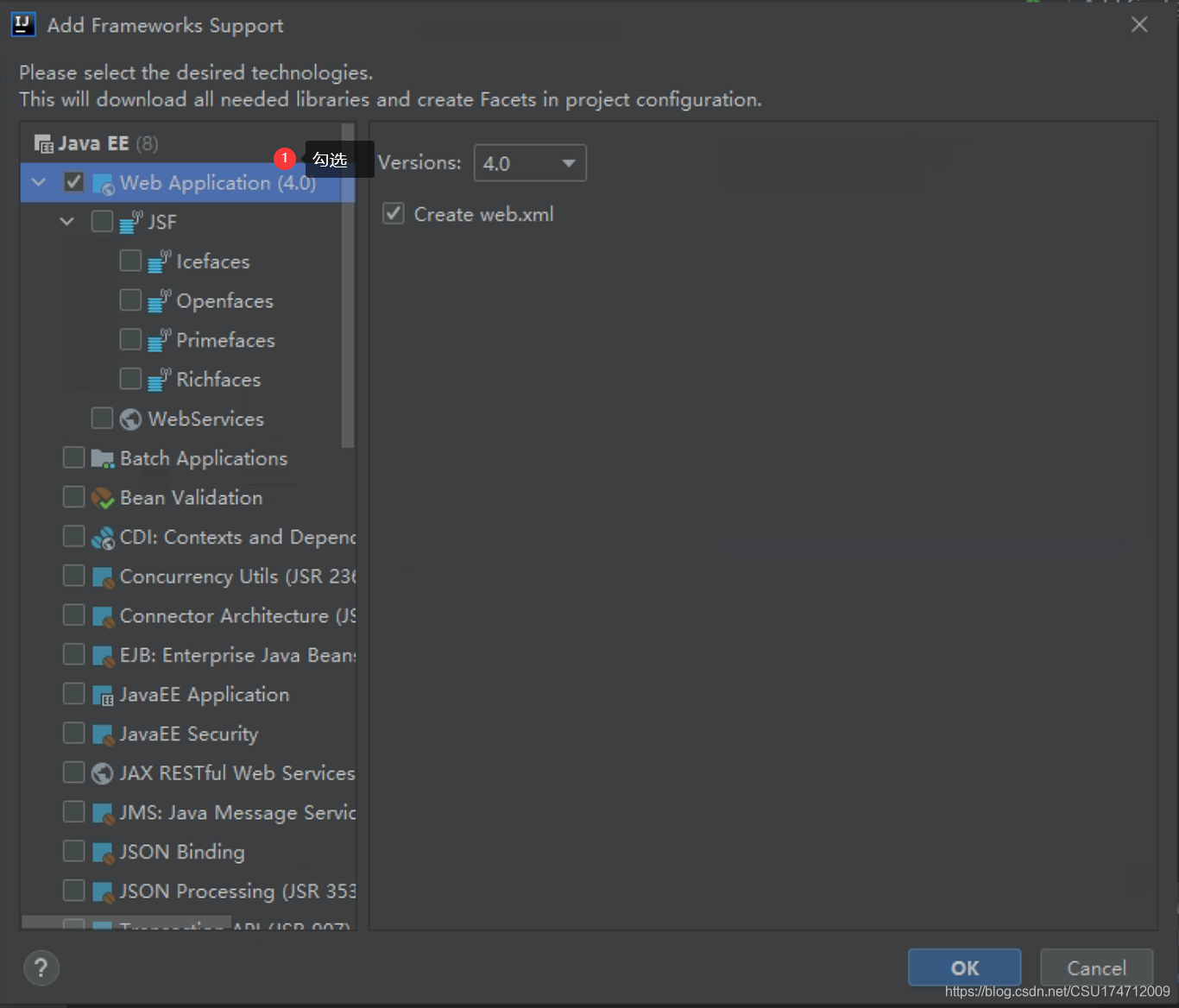Click the JSON Processing icon
This screenshot has height=1008, width=1179.
pyautogui.click(x=103, y=891)
